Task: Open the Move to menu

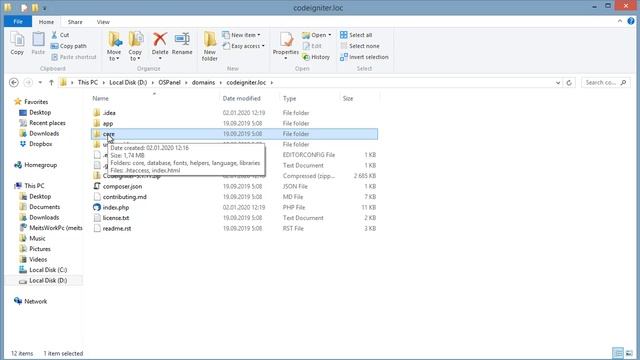Action: coord(114,46)
